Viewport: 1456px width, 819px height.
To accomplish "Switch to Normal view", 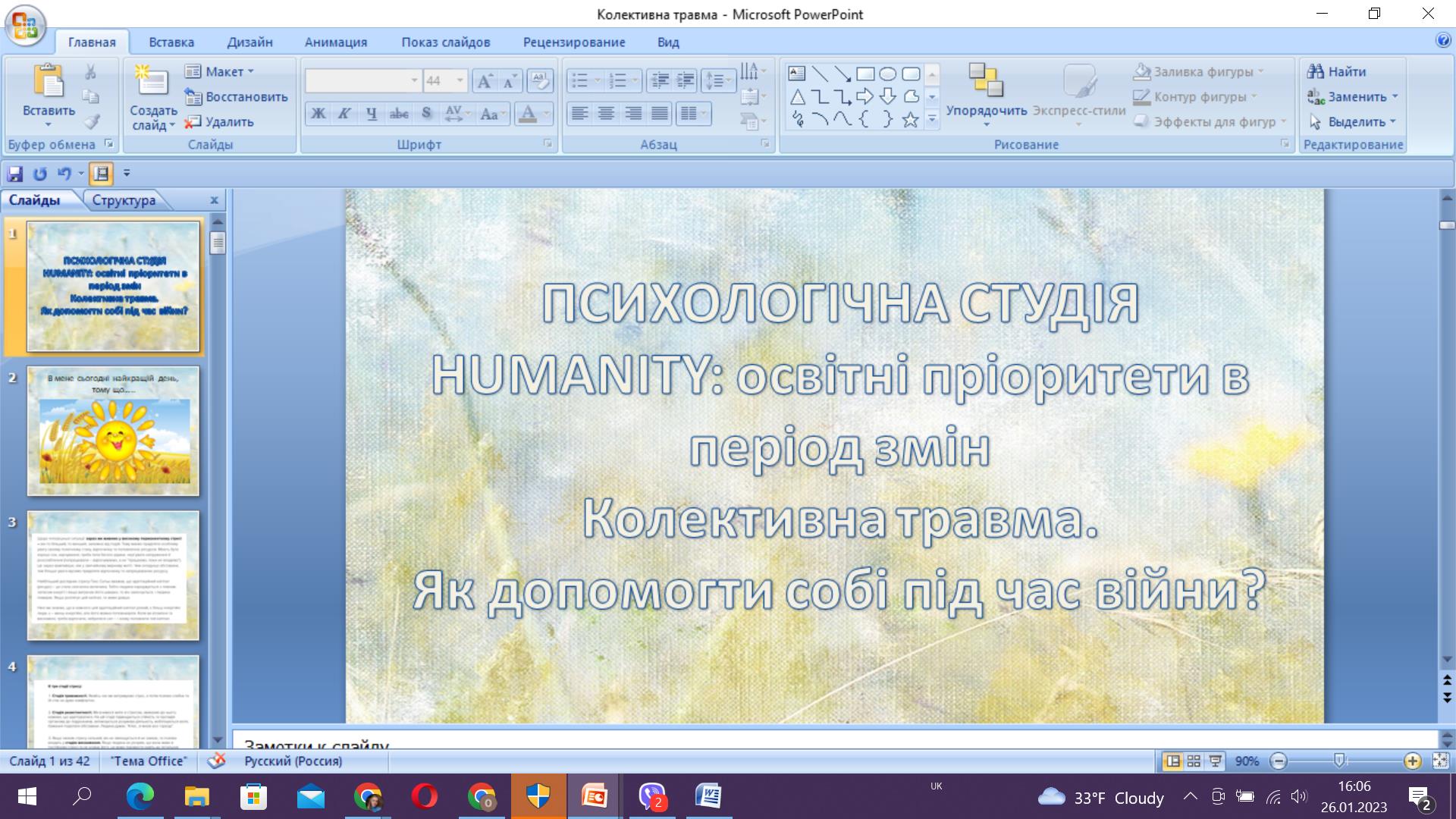I will [x=1172, y=761].
